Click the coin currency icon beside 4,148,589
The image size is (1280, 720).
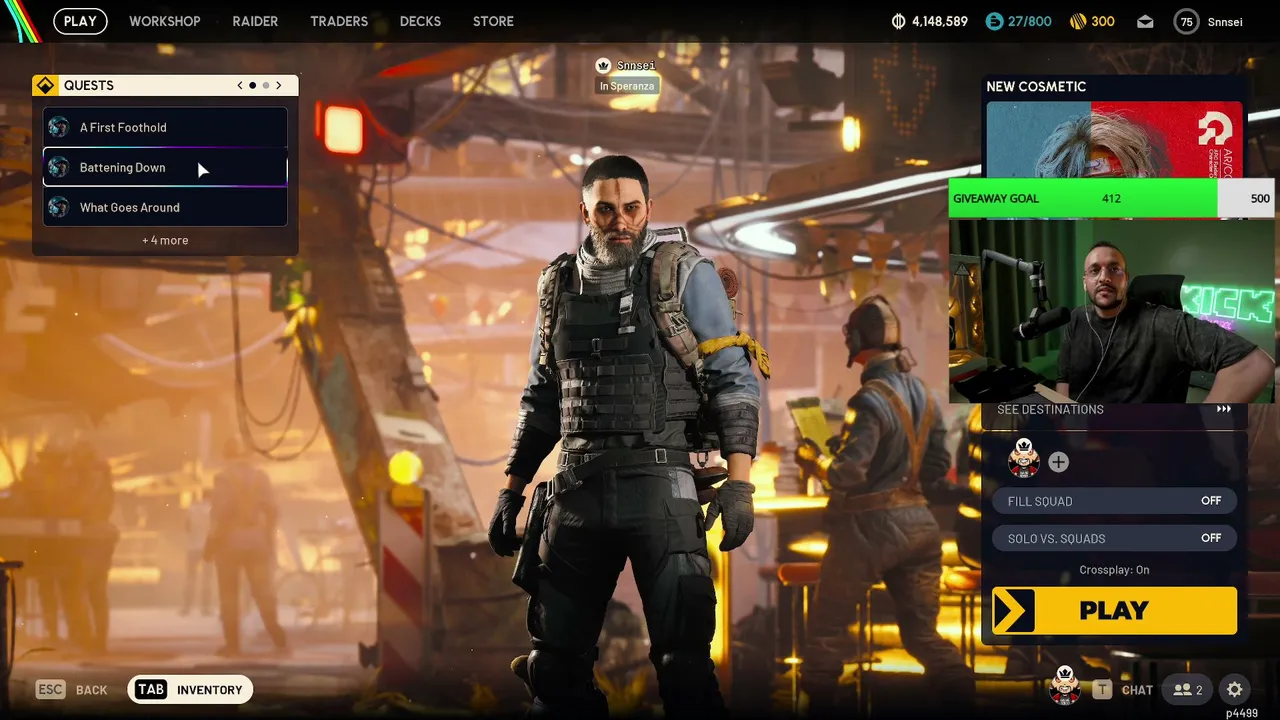coord(898,21)
